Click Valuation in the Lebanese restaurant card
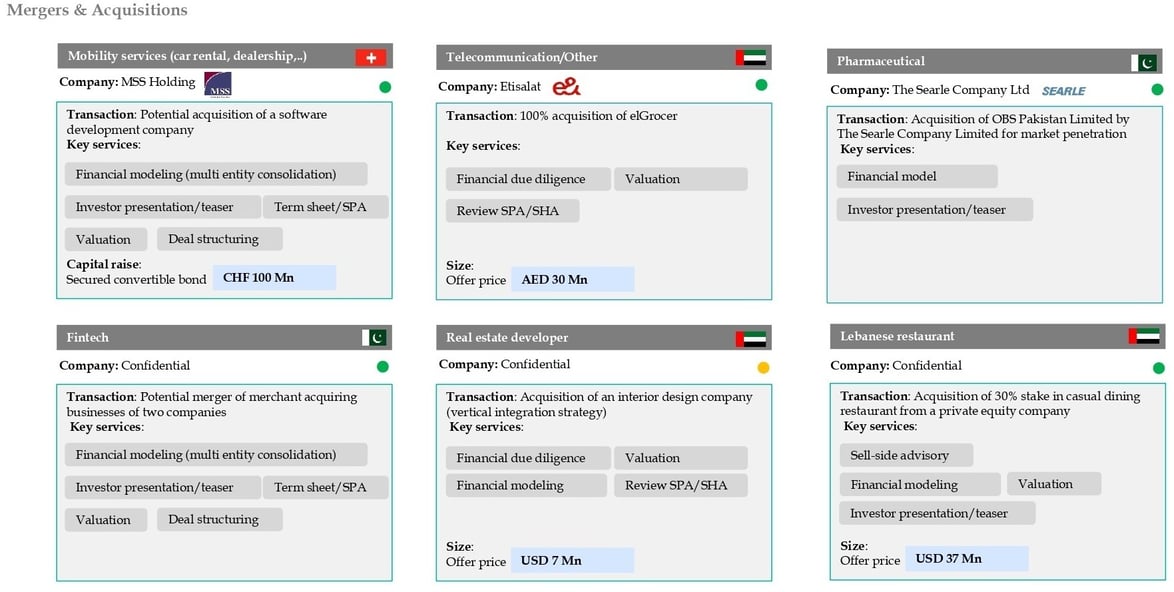This screenshot has height=592, width=1174. click(1053, 483)
